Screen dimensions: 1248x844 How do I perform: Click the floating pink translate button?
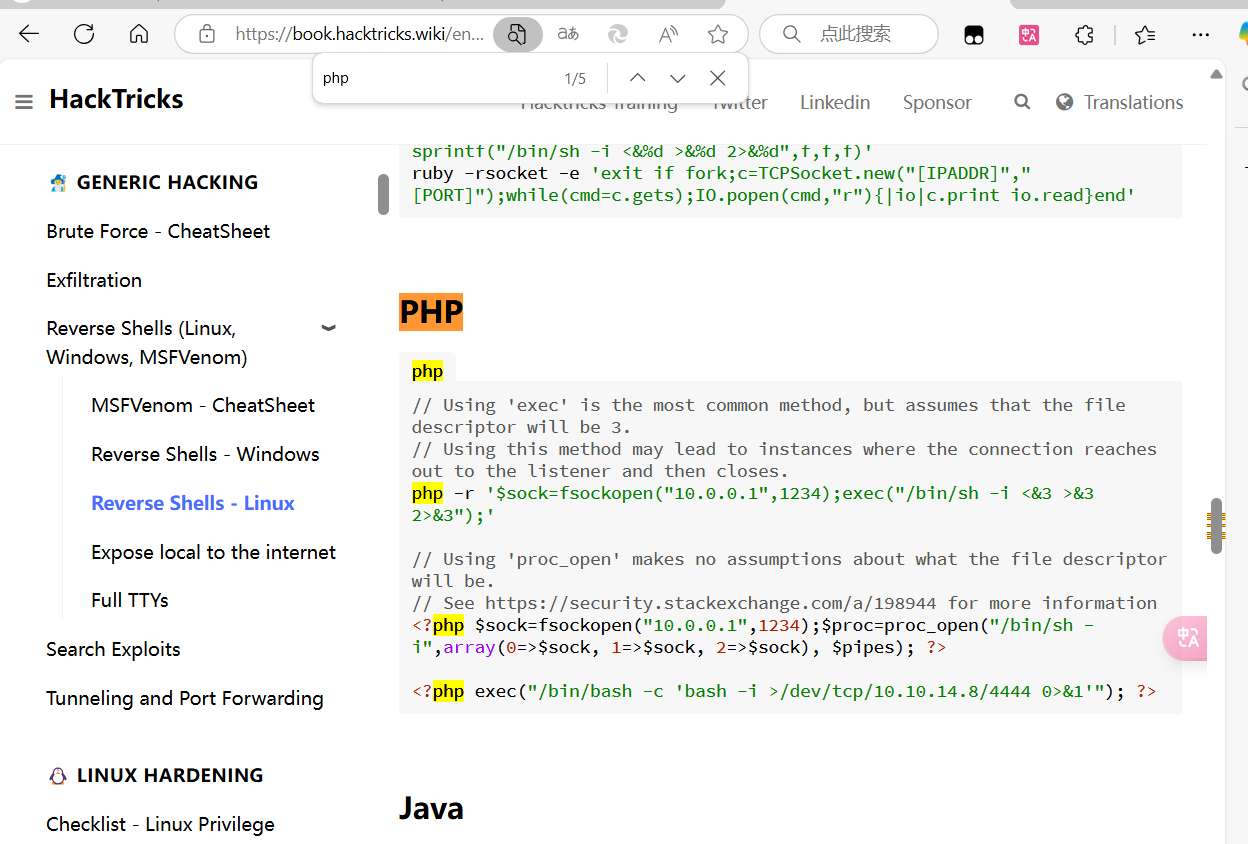point(1186,638)
